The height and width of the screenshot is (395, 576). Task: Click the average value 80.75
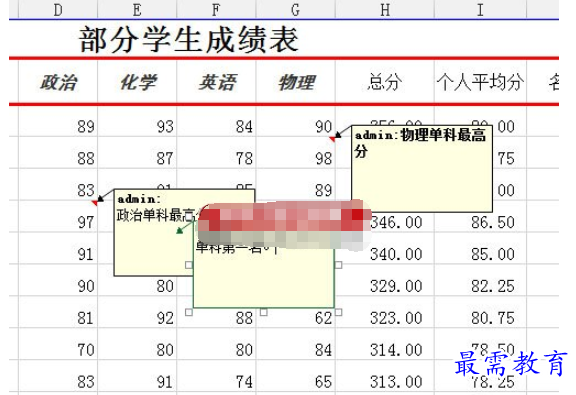(x=493, y=318)
